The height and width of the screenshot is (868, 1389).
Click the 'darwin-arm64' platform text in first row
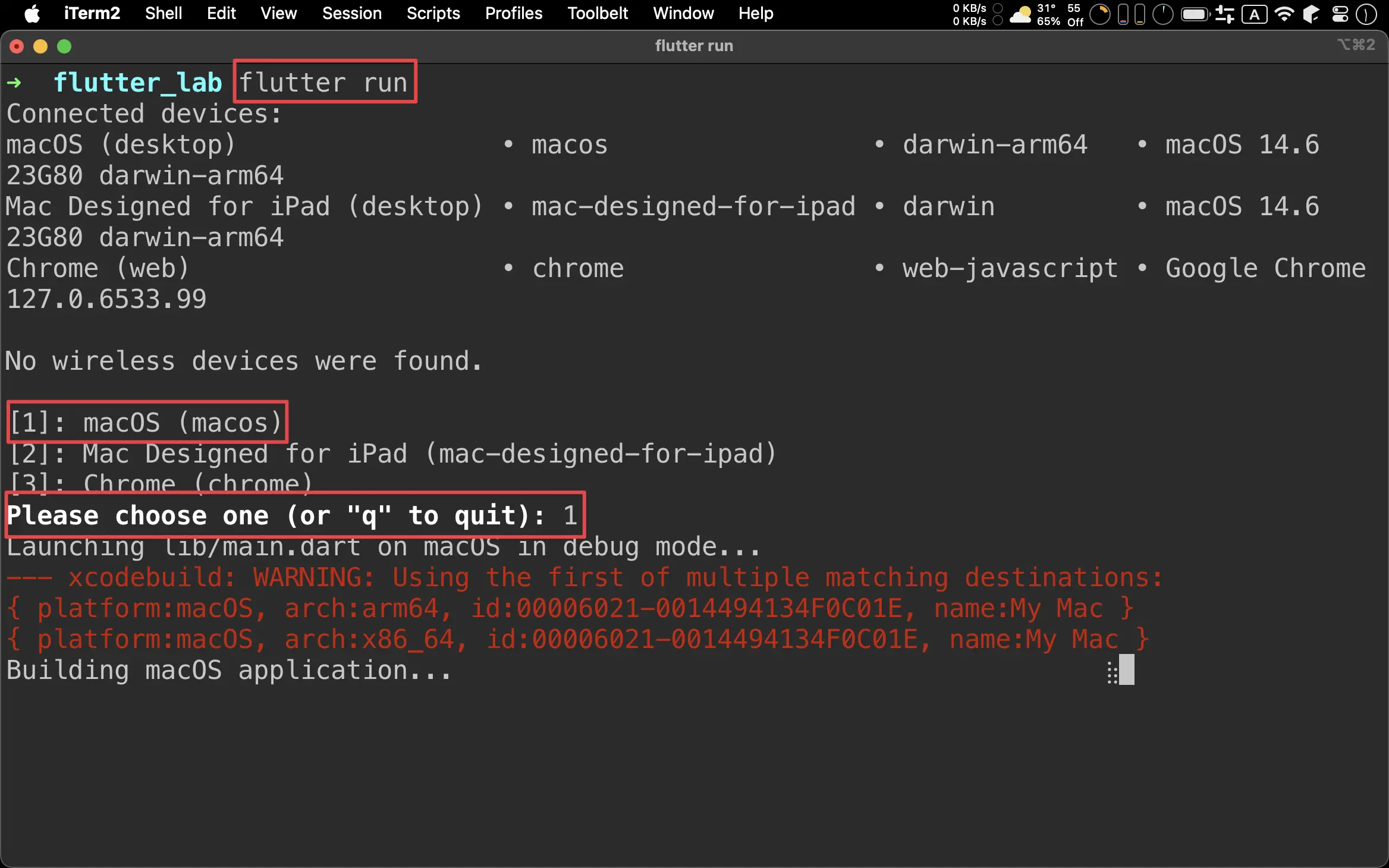(x=995, y=144)
